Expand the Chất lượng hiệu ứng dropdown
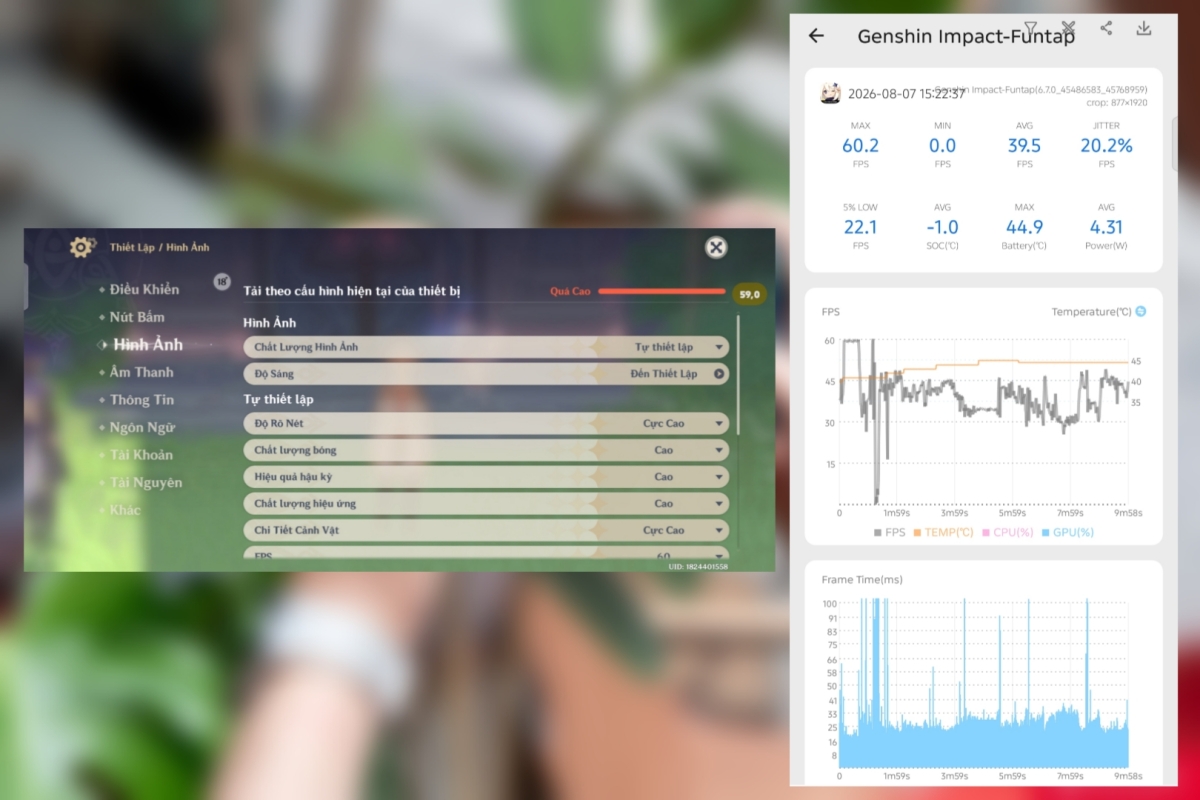The width and height of the screenshot is (1200, 800). click(x=486, y=504)
